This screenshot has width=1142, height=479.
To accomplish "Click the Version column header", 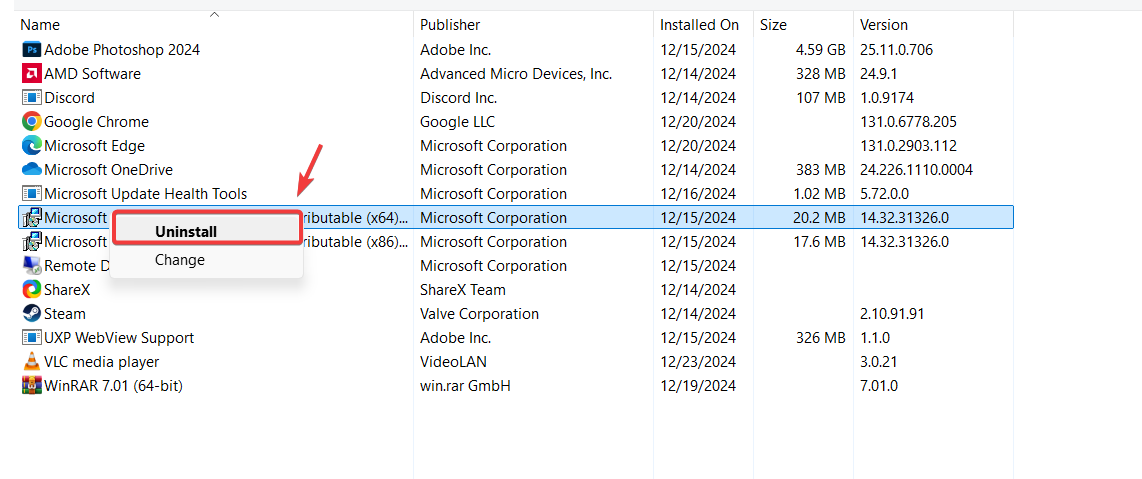I will pyautogui.click(x=884, y=25).
